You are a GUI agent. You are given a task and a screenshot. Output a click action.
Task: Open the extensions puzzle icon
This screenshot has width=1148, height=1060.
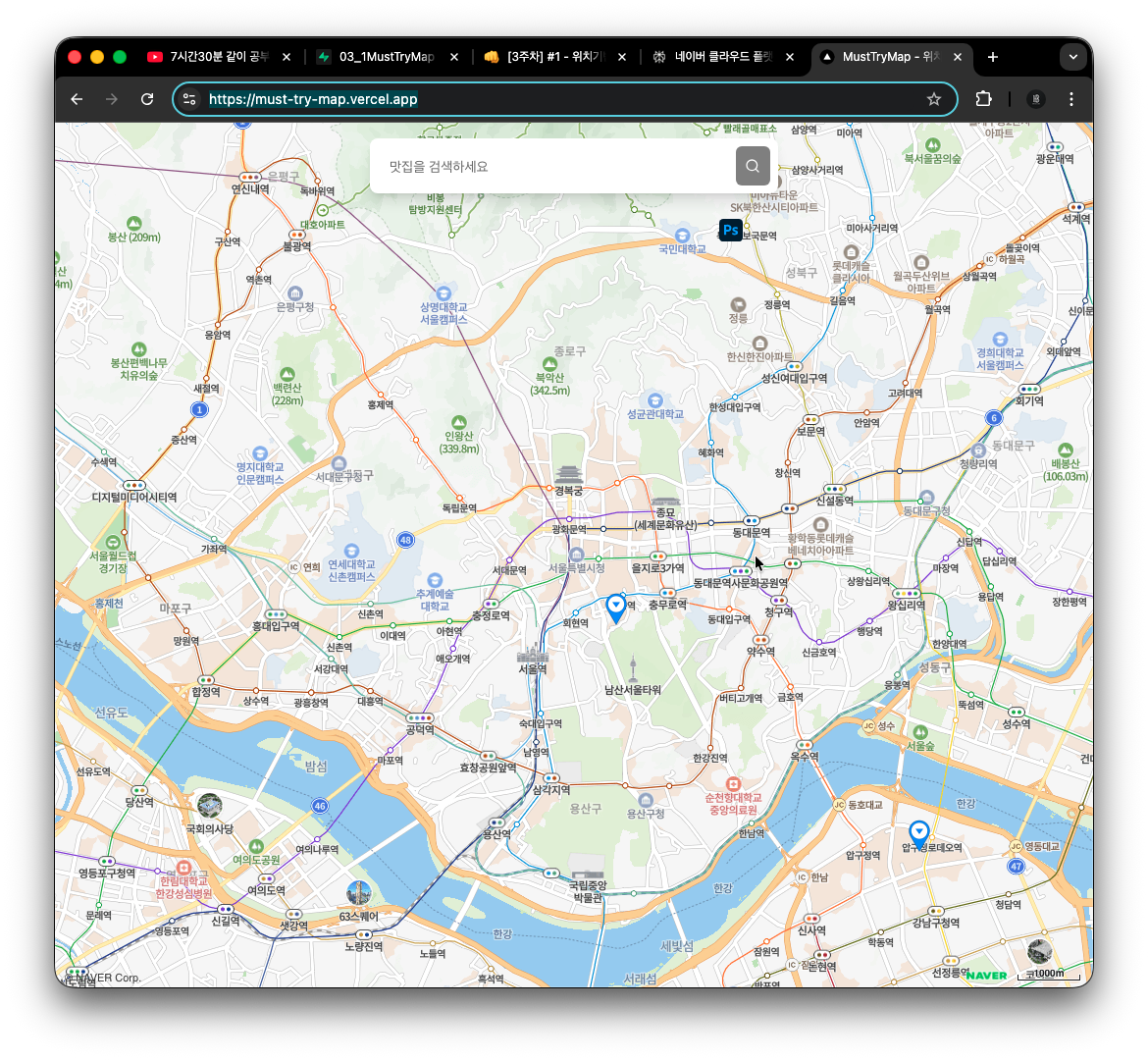click(983, 99)
